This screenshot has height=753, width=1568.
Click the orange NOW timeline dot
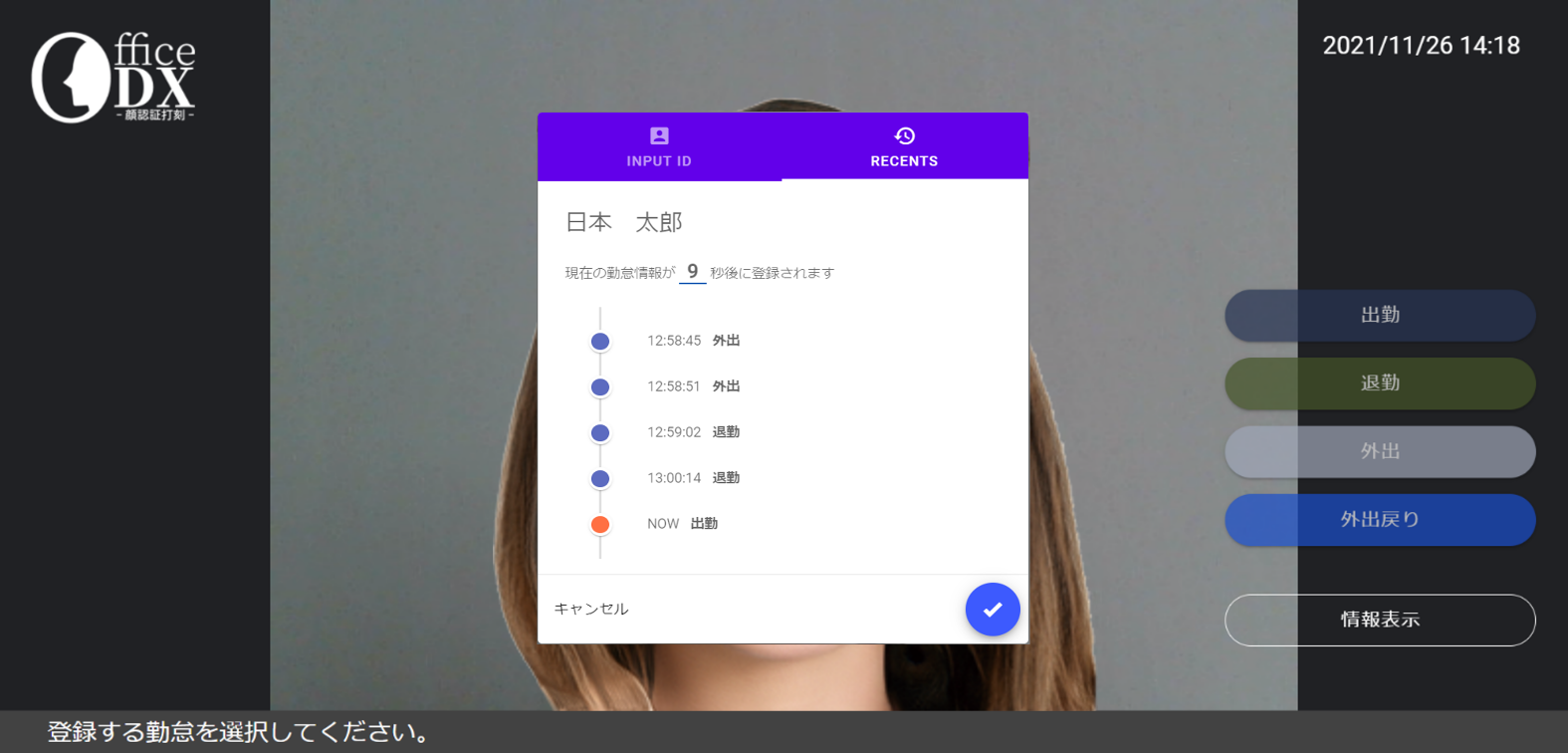[600, 525]
